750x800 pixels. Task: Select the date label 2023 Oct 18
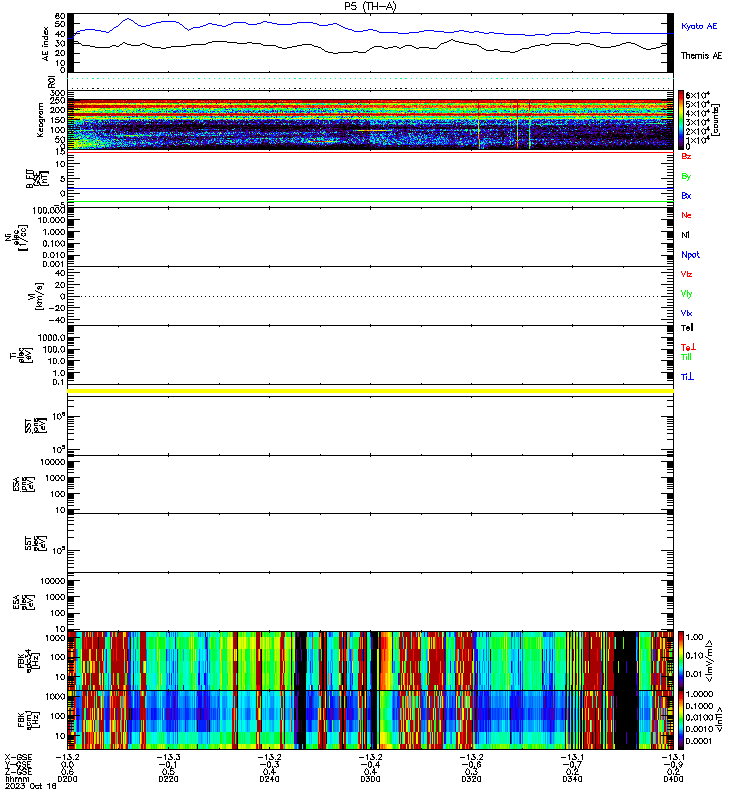click(x=31, y=786)
